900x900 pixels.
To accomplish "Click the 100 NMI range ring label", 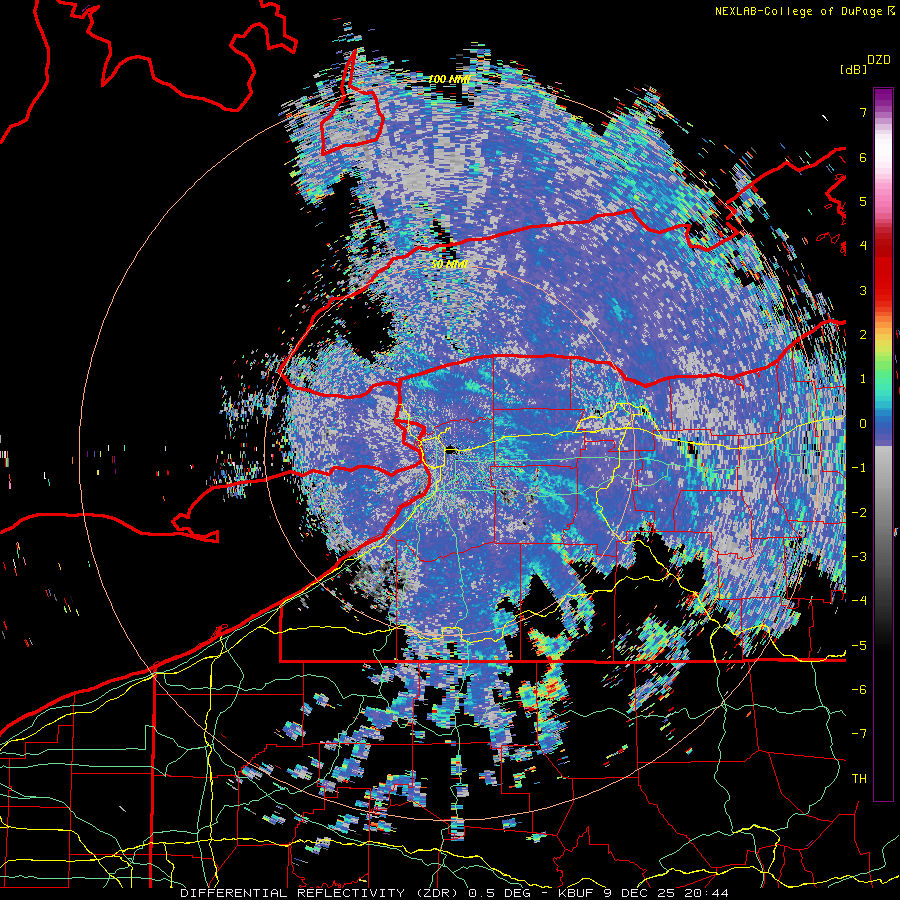I will (x=449, y=79).
